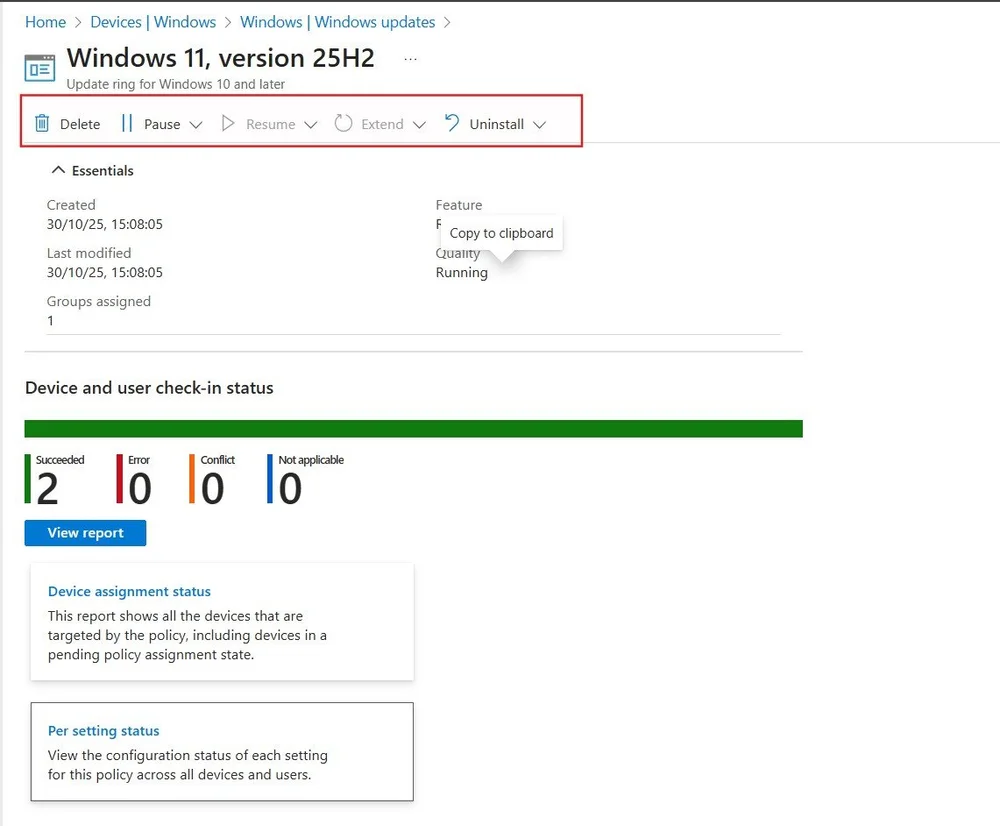Image resolution: width=1000 pixels, height=826 pixels.
Task: Click the update ring policy icon beside title
Action: tap(40, 68)
